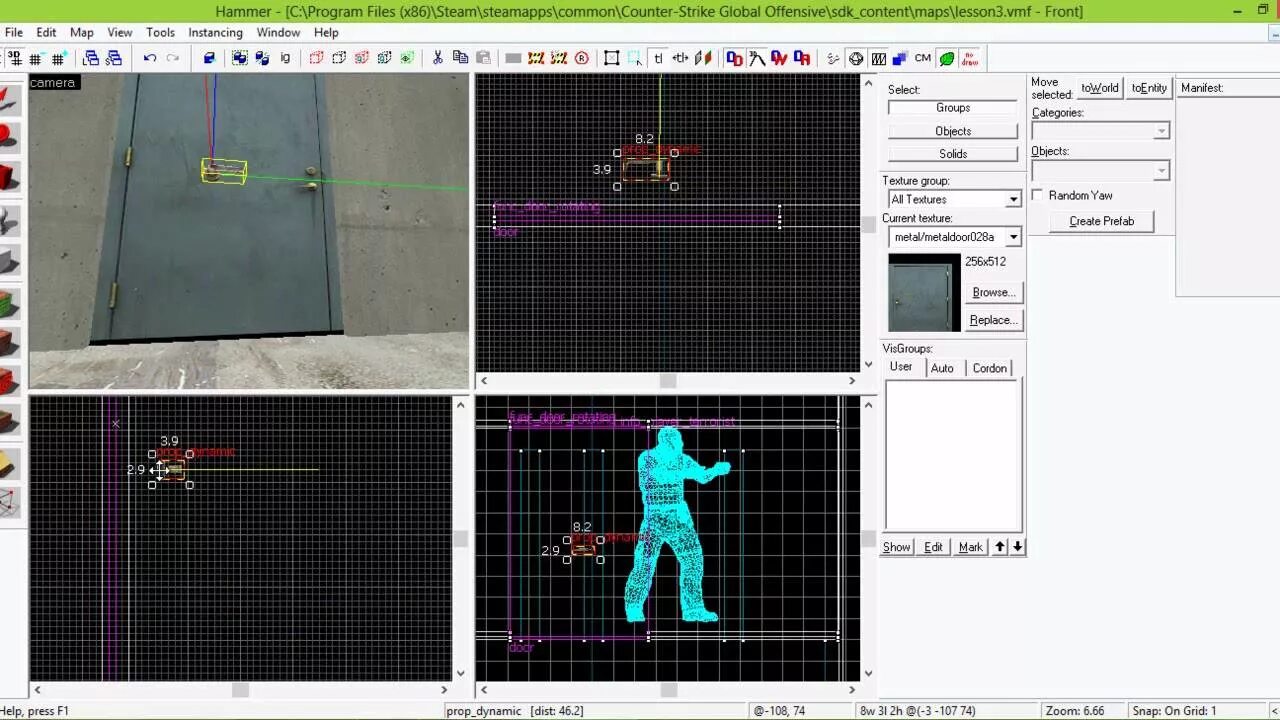Select the Cut (scissors) toolbar icon
This screenshot has height=720, width=1280.
[438, 58]
